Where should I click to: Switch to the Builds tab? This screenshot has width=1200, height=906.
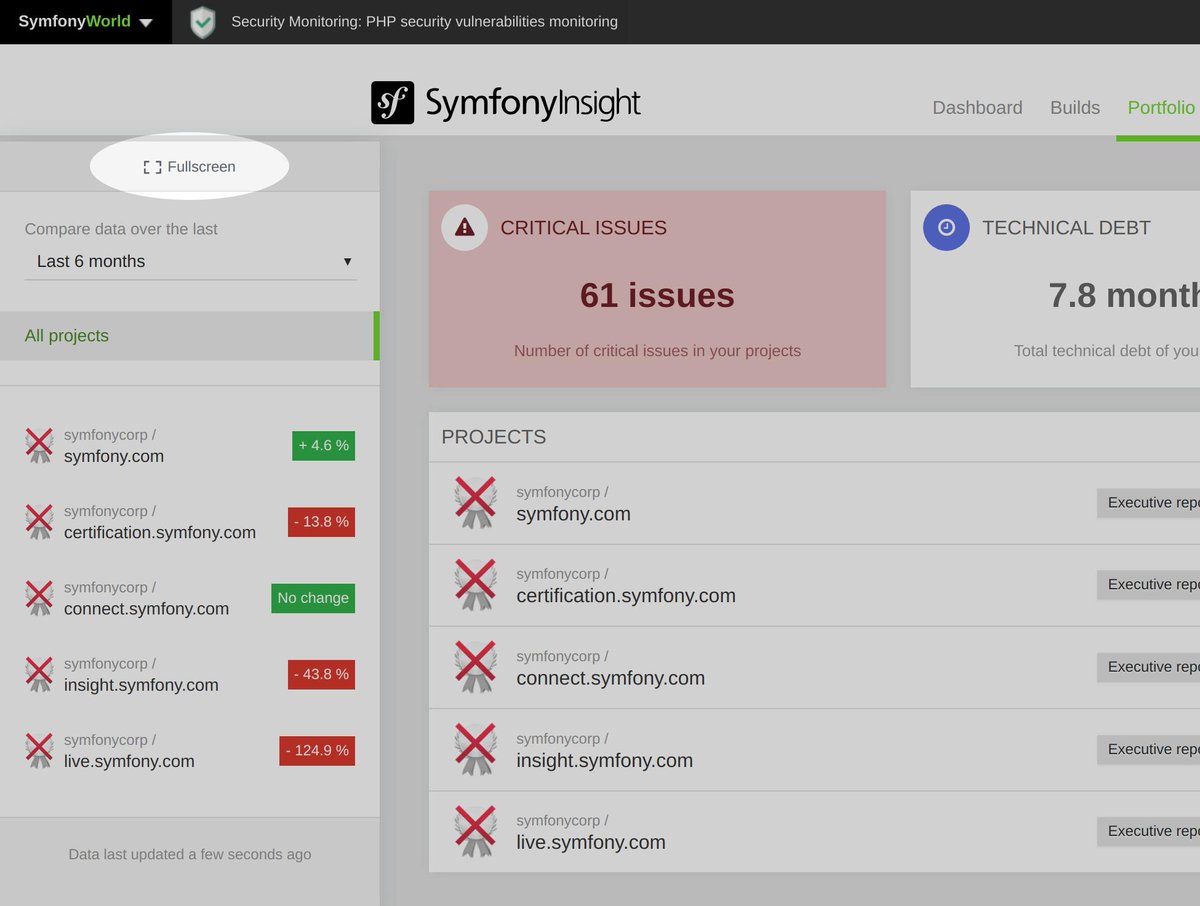pos(1075,108)
